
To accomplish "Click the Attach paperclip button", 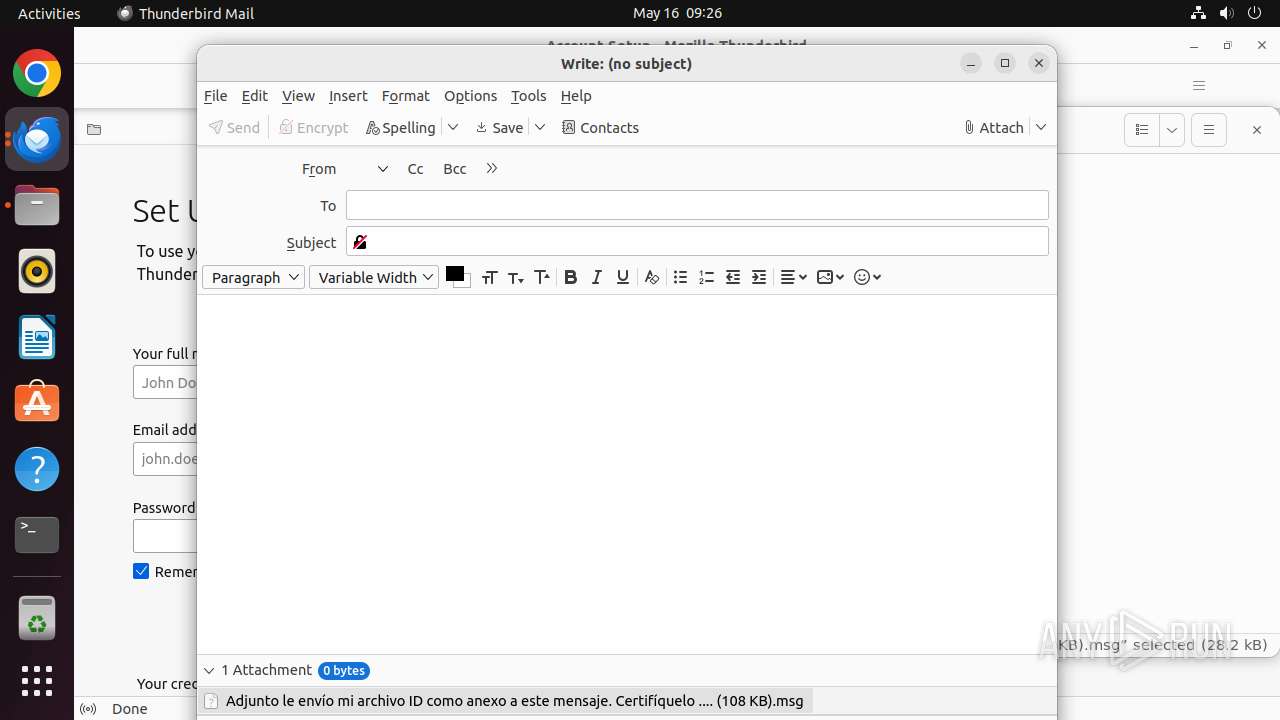I will tap(994, 127).
